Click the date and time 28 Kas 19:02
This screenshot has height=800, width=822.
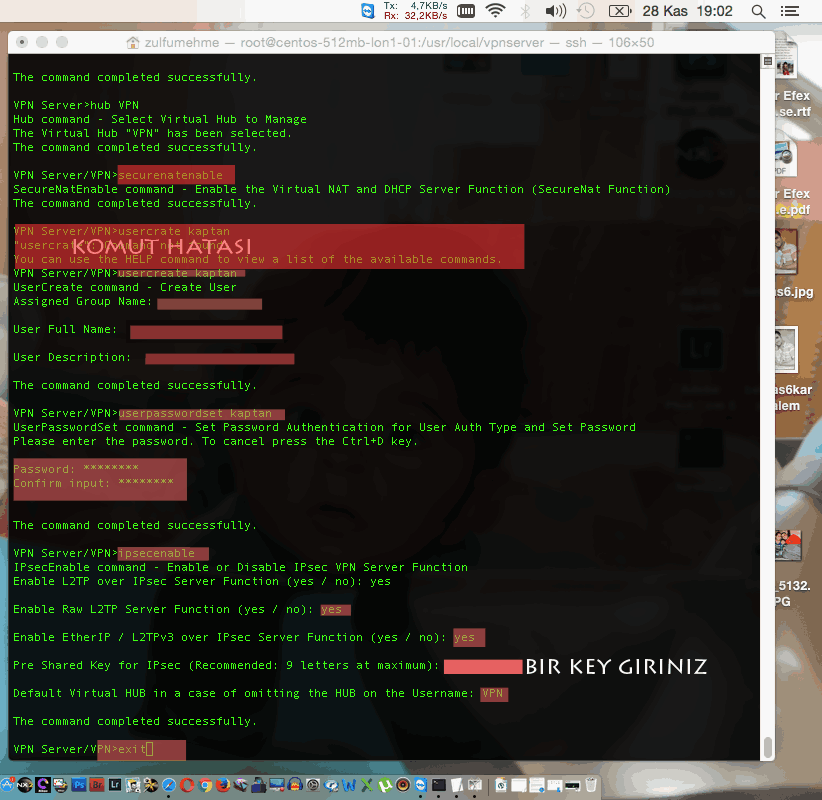[689, 11]
